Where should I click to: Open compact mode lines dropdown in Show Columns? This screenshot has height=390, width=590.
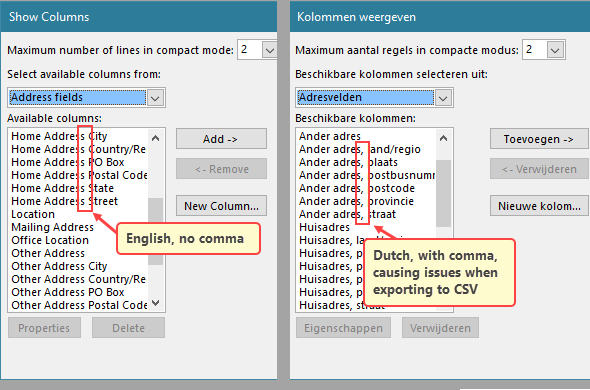point(270,50)
